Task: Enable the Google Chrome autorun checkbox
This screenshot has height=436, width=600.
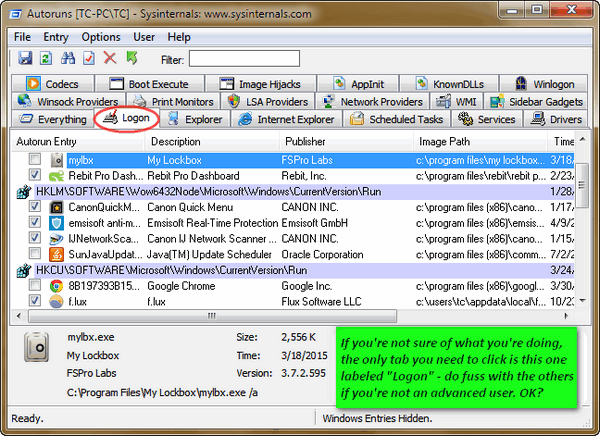Action: (x=35, y=285)
